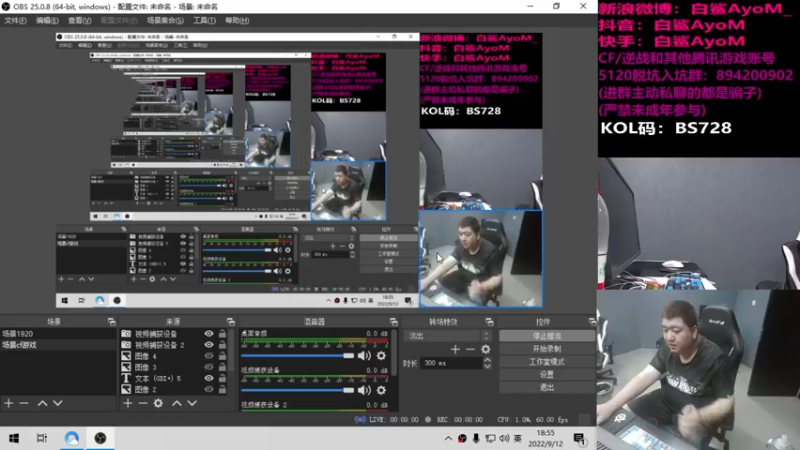Click 停止推流 button
The width and height of the screenshot is (800, 450).
(x=546, y=336)
